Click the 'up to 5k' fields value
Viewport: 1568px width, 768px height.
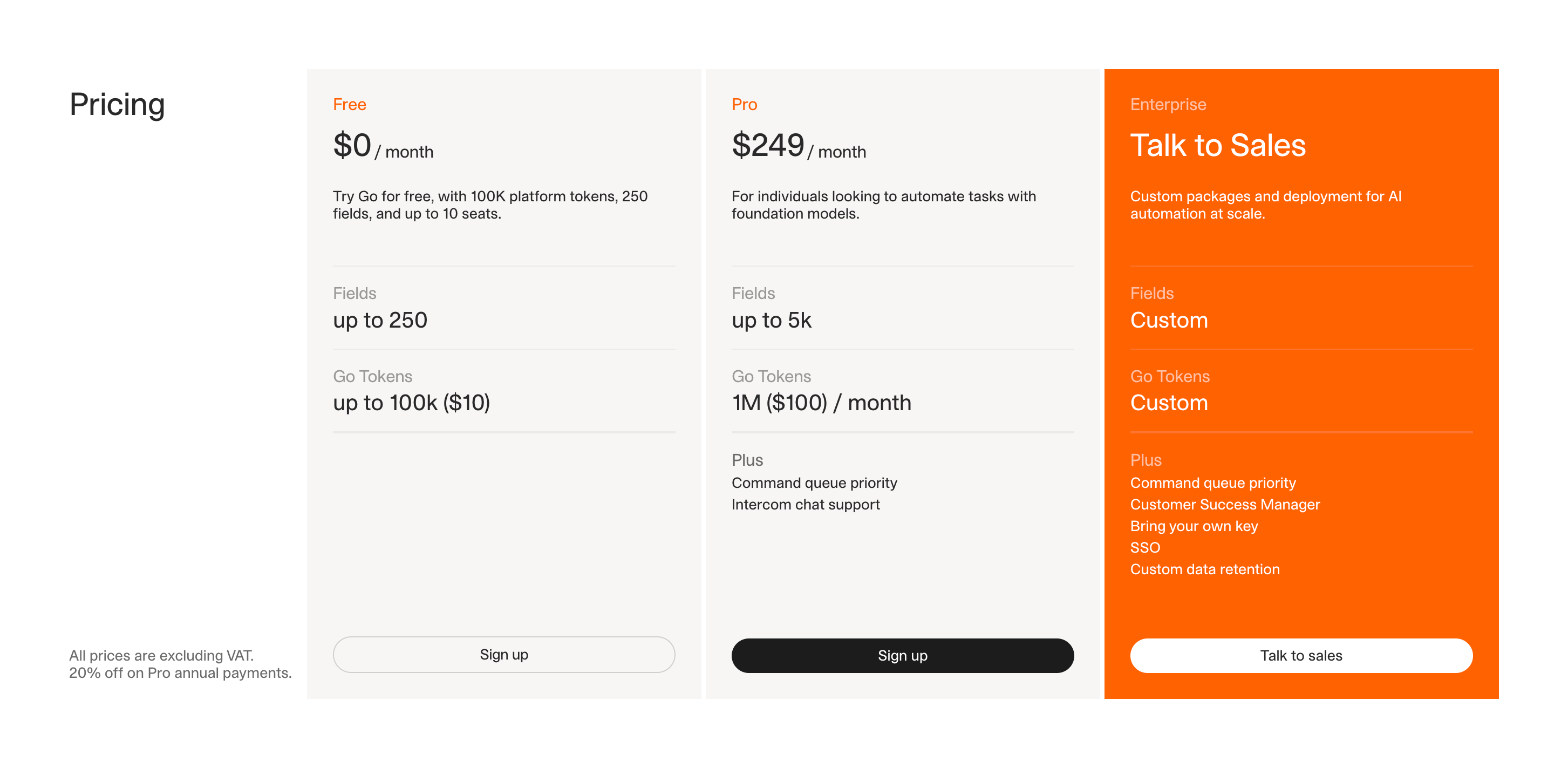click(x=771, y=321)
